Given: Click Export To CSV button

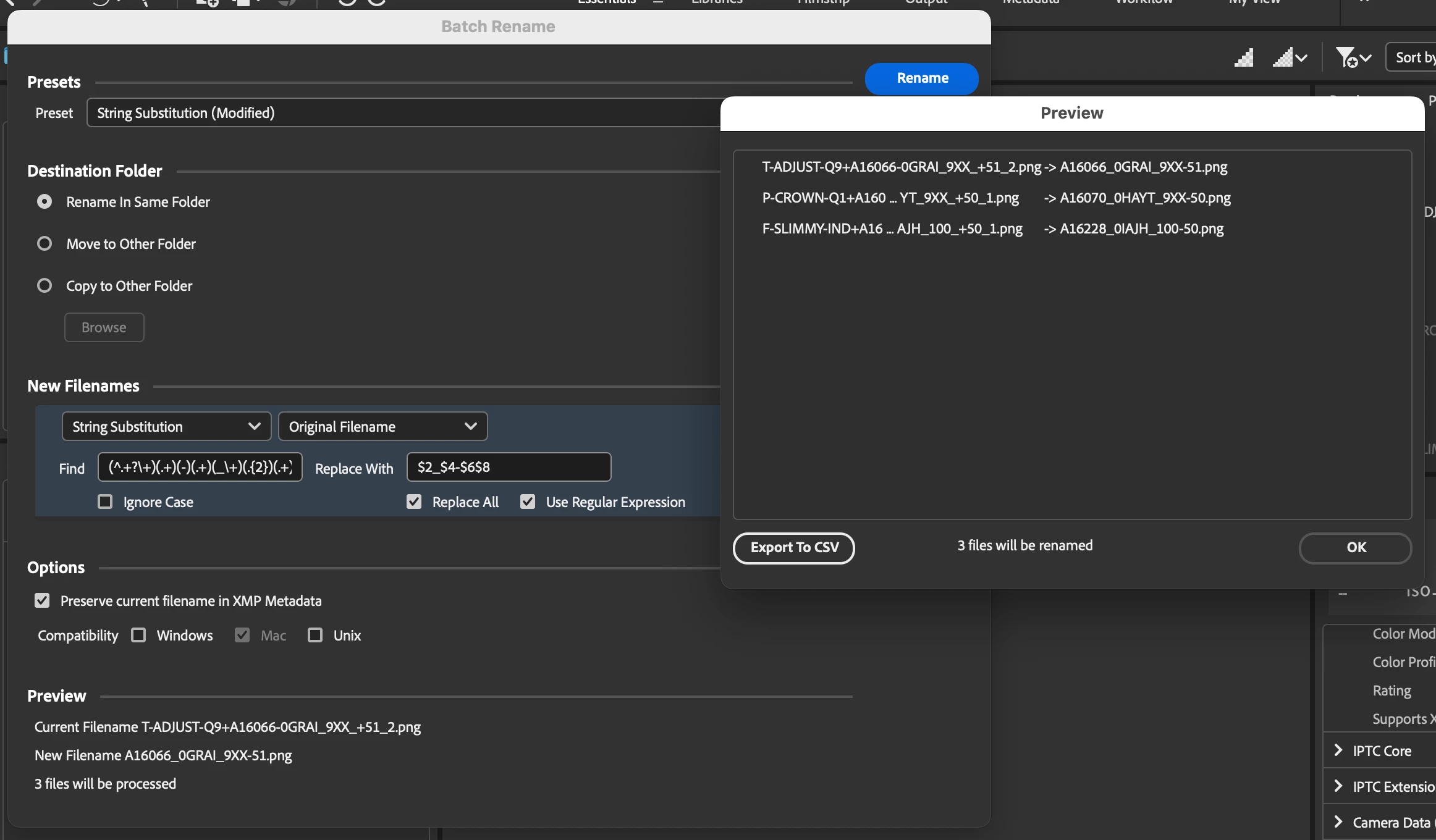Looking at the screenshot, I should [793, 548].
